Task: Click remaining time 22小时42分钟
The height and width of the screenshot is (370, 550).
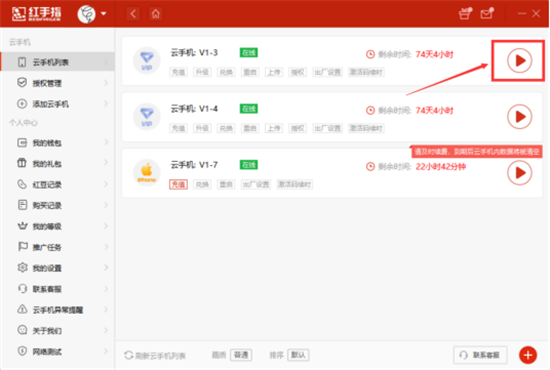Action: [x=441, y=167]
